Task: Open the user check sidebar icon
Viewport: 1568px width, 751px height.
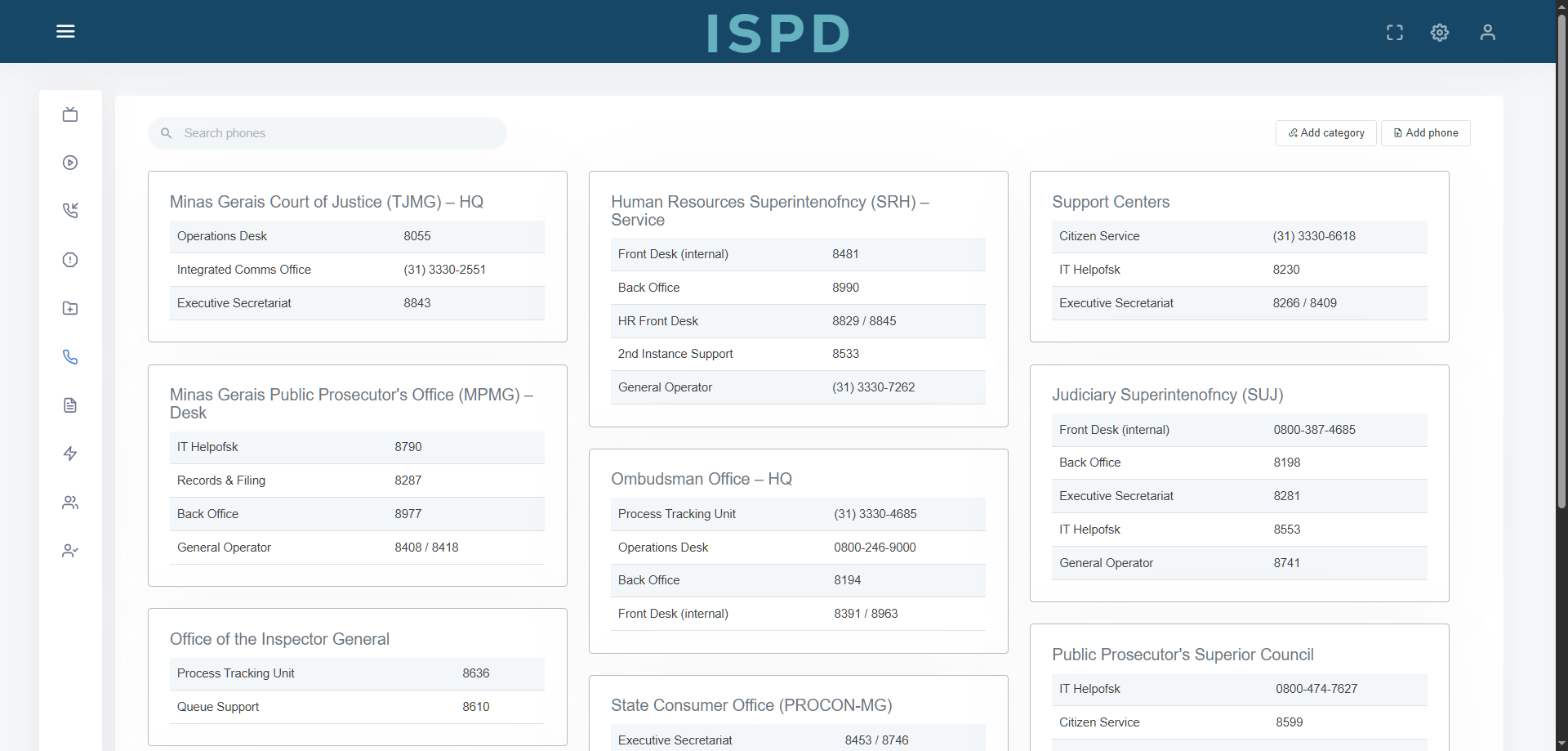Action: tap(70, 551)
